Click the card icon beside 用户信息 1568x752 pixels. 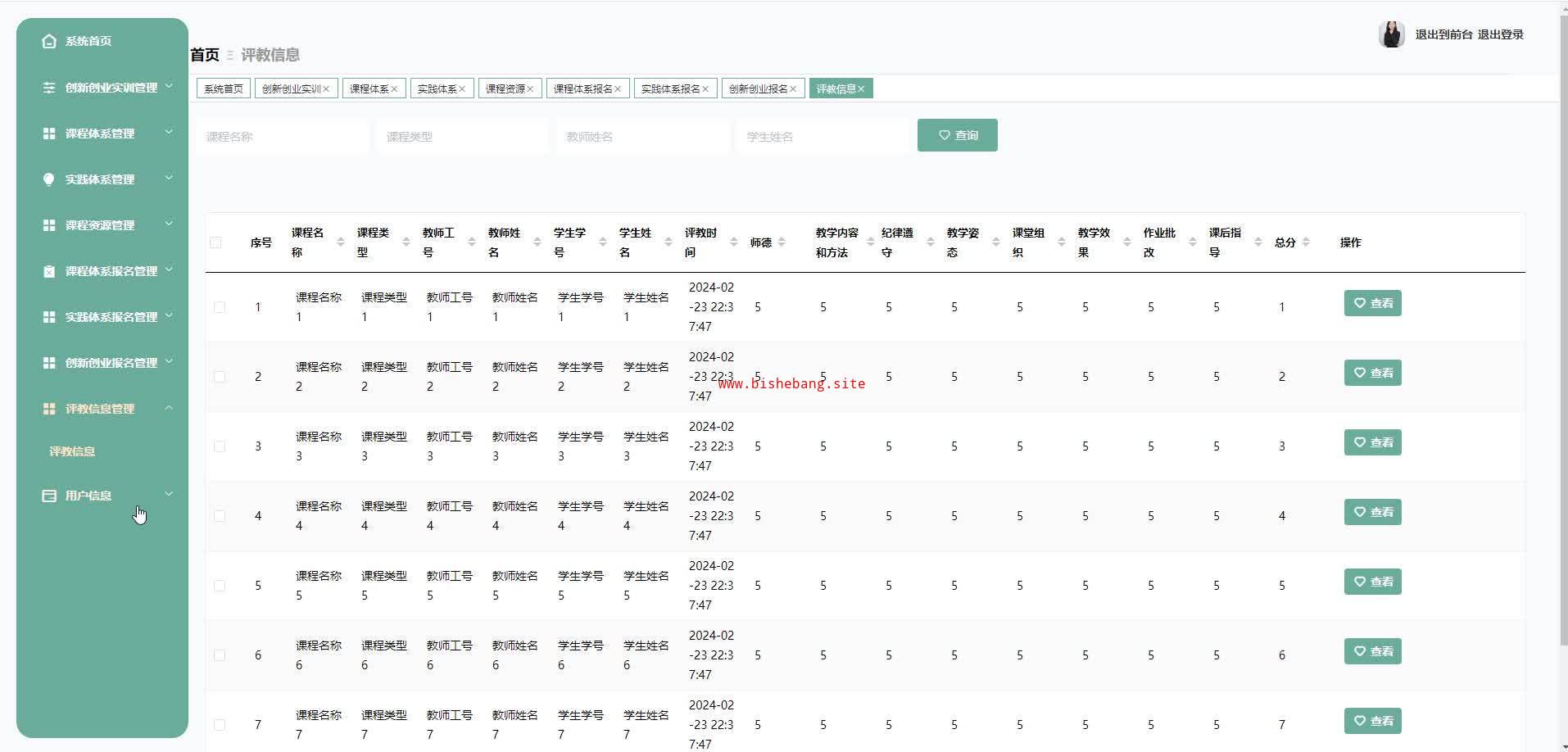49,496
